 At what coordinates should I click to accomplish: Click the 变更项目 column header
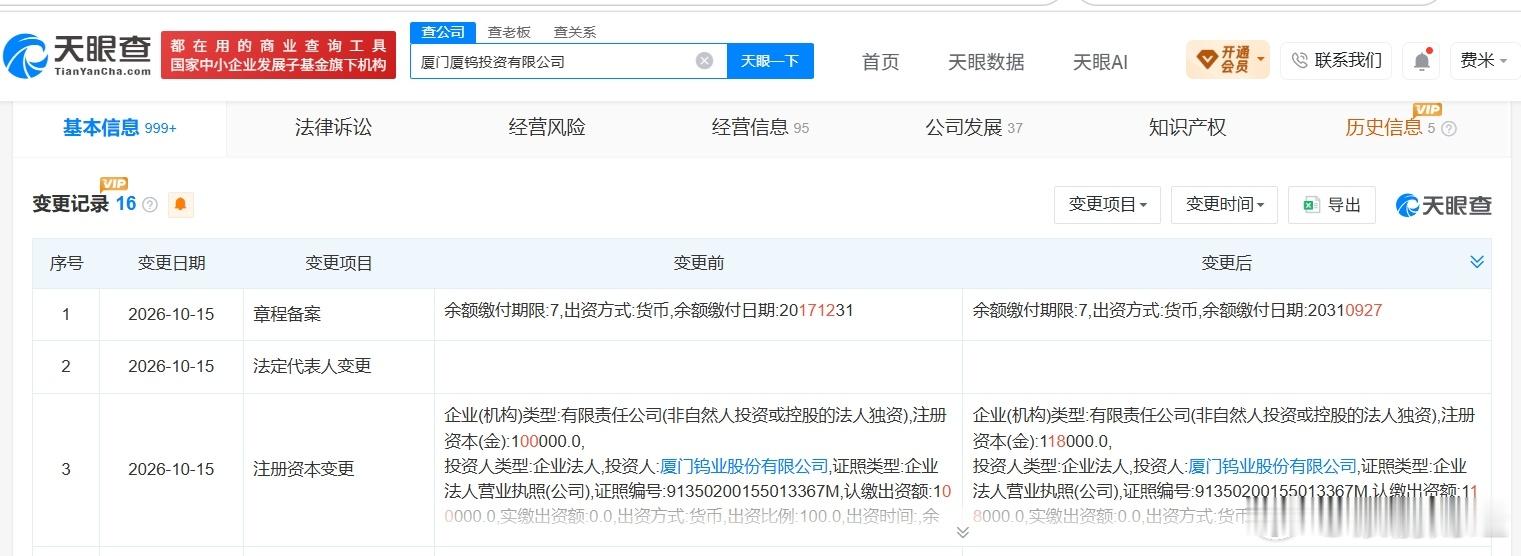(339, 263)
